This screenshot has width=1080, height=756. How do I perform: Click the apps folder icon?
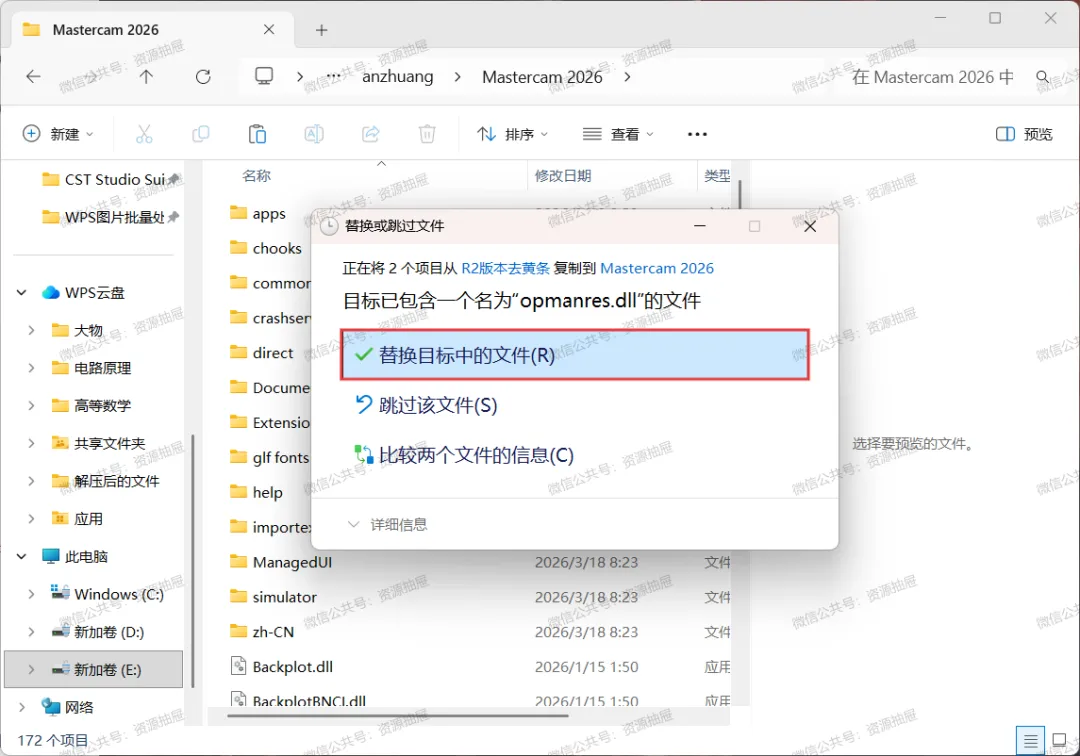[x=238, y=213]
